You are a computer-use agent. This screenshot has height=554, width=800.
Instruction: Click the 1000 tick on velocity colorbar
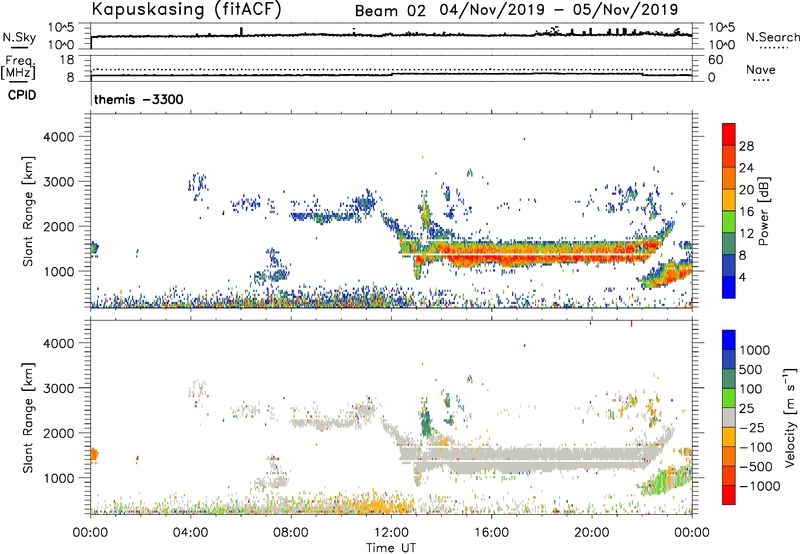coord(755,350)
